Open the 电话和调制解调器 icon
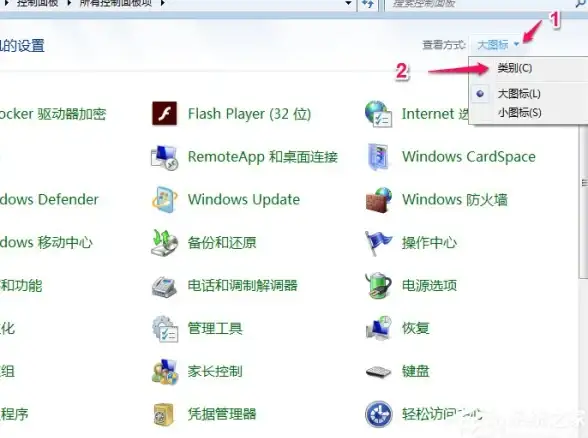The height and width of the screenshot is (438, 588). tap(164, 286)
